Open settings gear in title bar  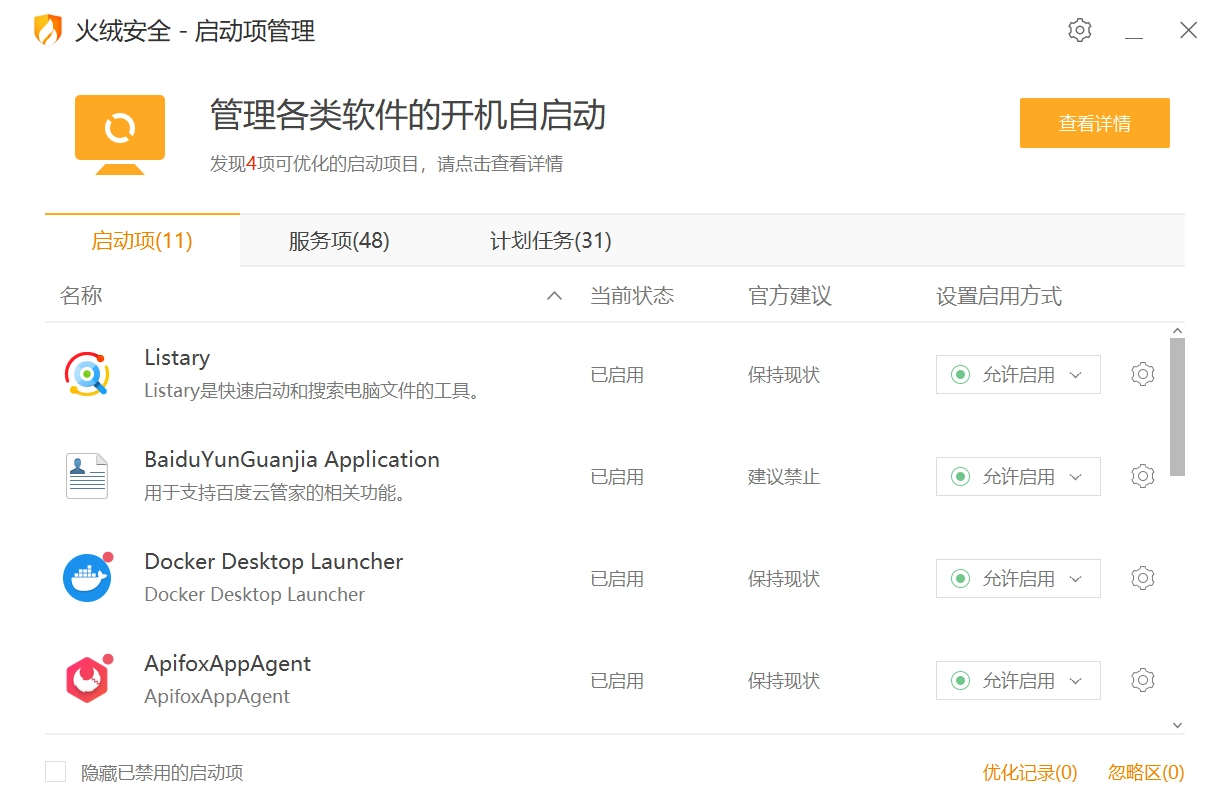[x=1079, y=30]
